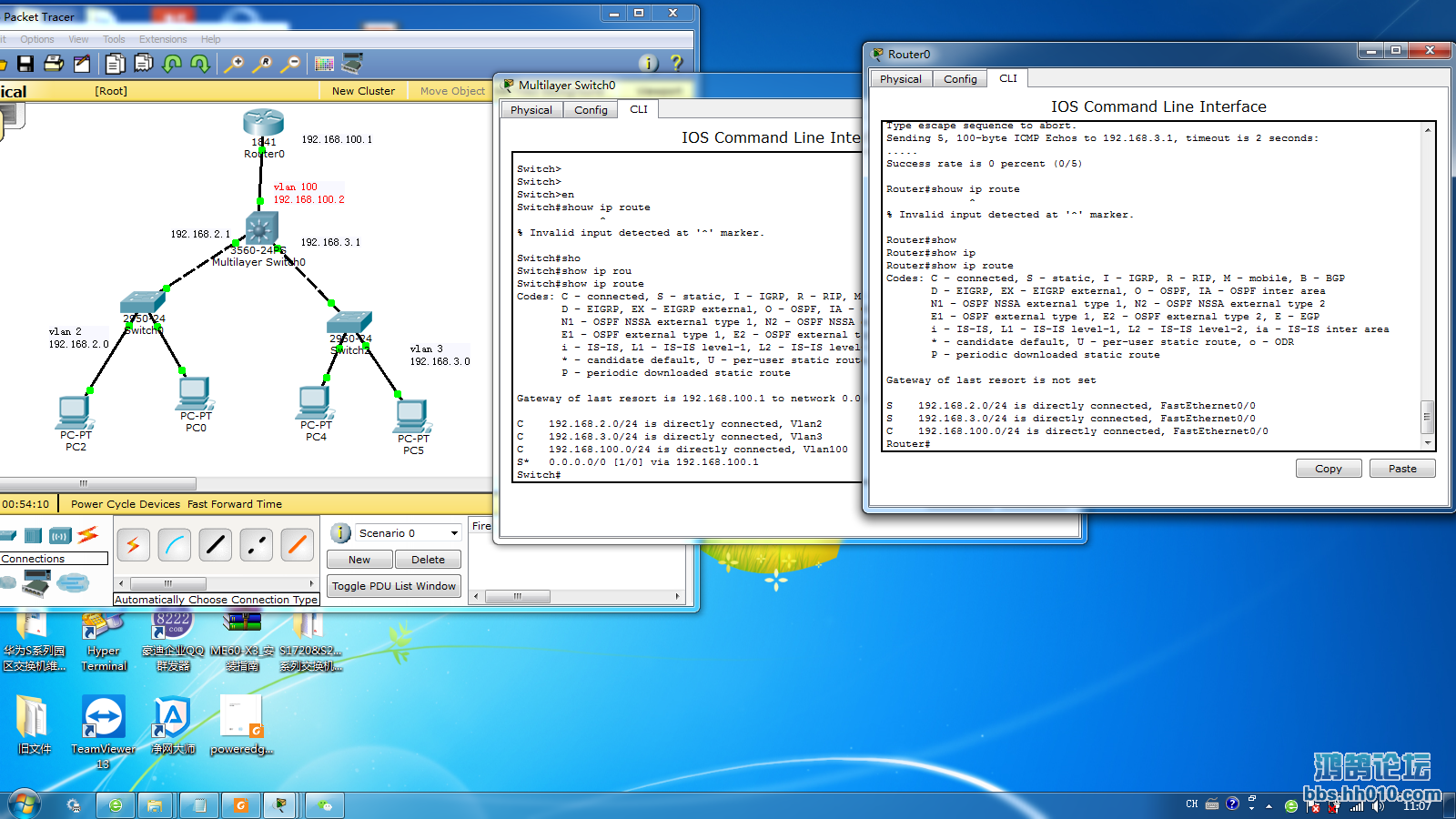Switch to Config tab in Router0 window
The image size is (1456, 819).
click(x=960, y=79)
